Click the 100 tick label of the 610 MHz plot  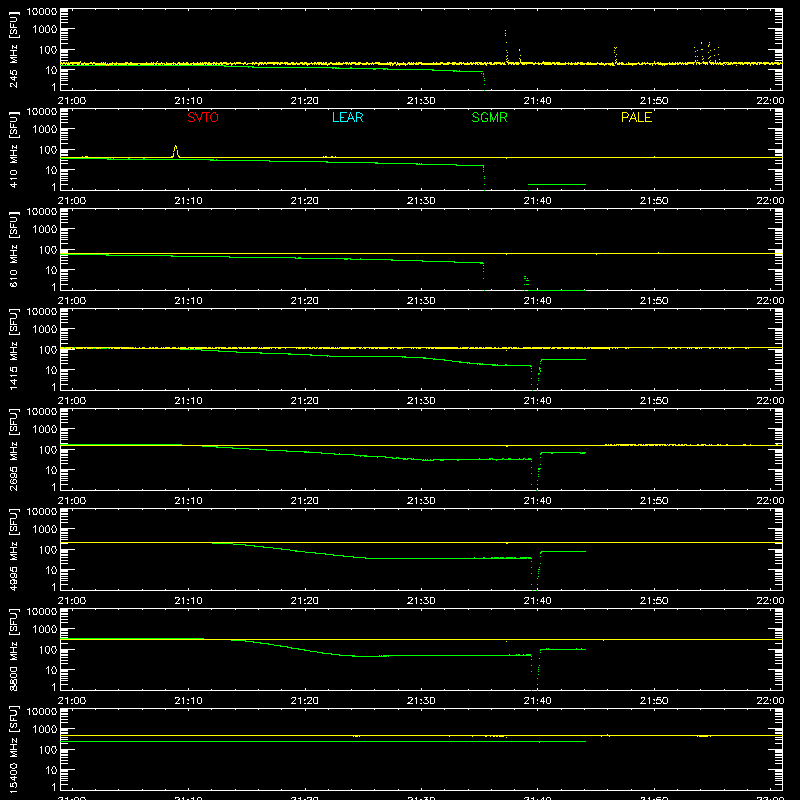(48, 250)
